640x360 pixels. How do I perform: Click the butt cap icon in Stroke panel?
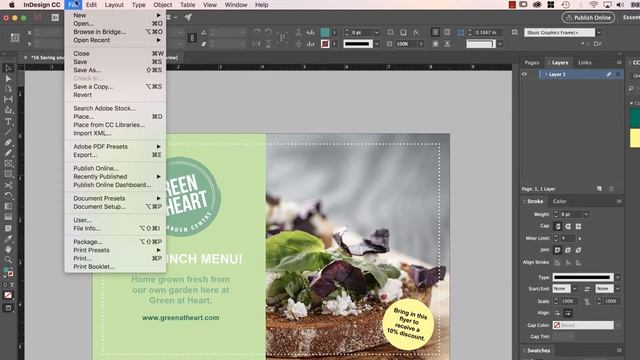pyautogui.click(x=558, y=226)
